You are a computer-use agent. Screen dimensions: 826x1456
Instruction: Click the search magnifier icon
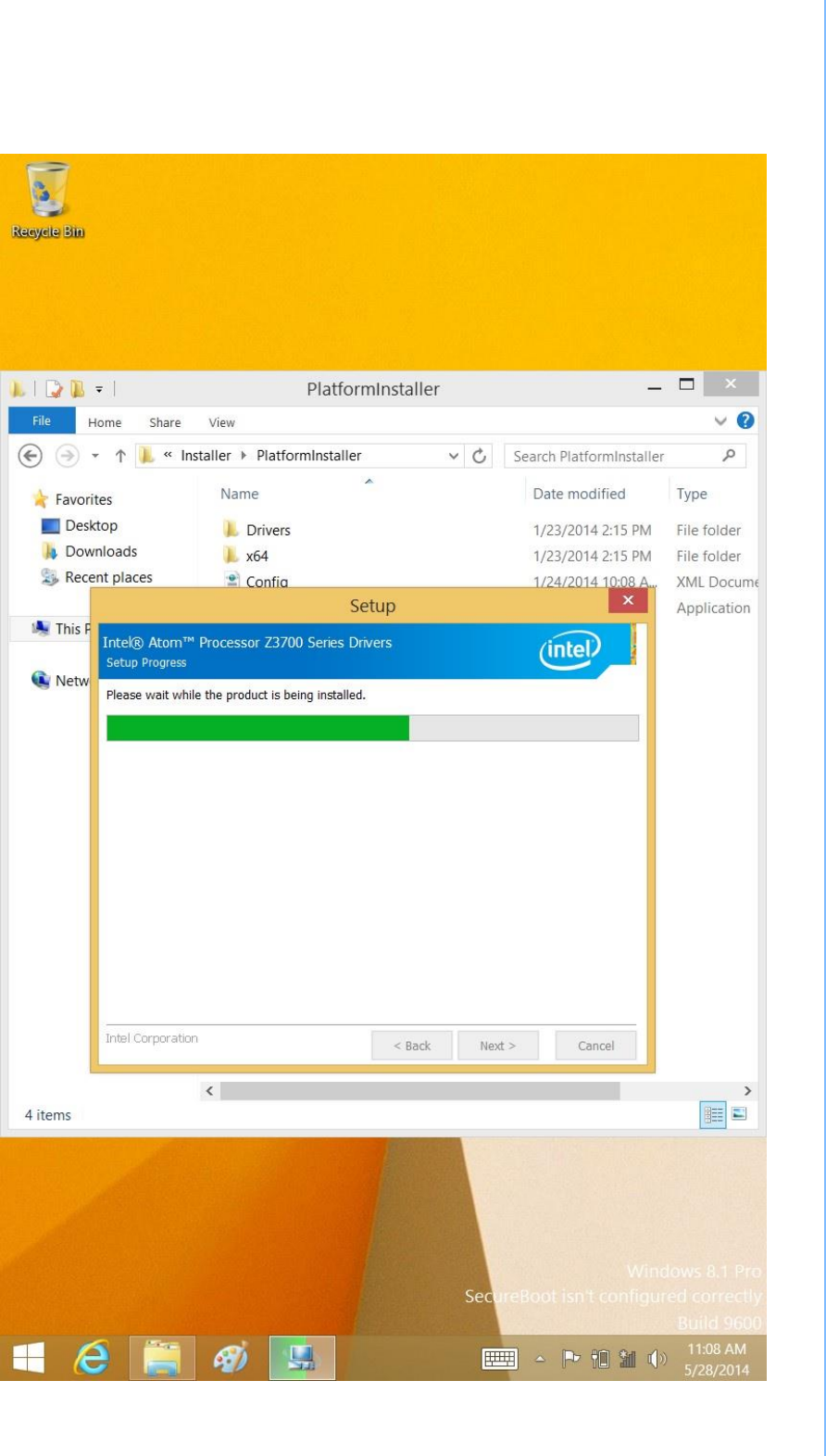pos(730,455)
